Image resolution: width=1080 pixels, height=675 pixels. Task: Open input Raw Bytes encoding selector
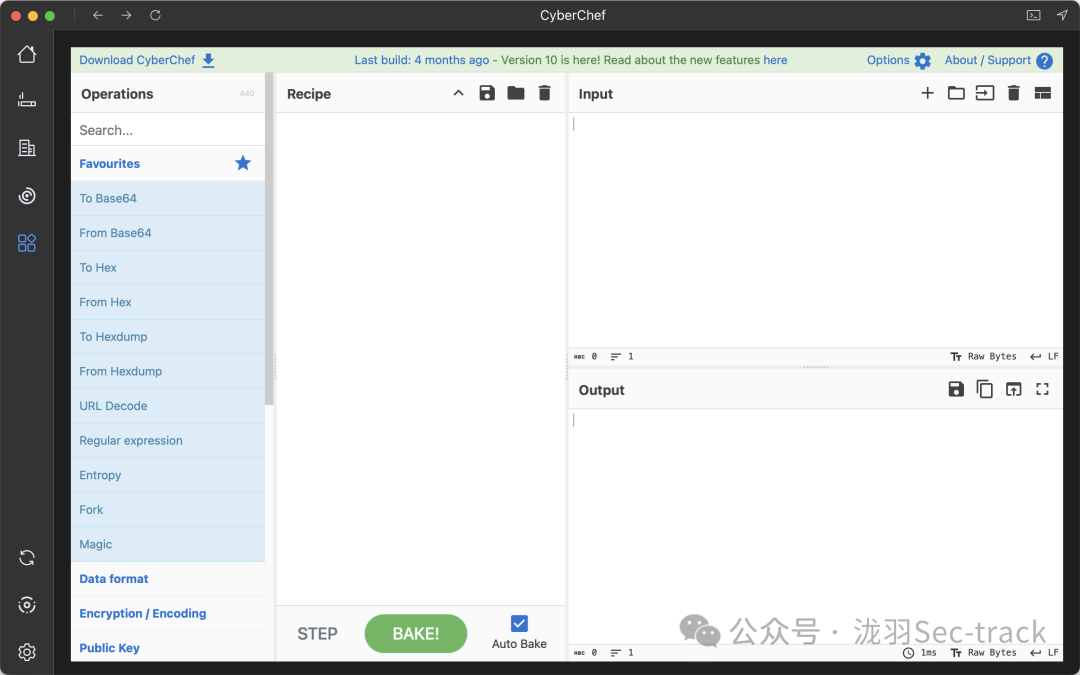point(984,356)
